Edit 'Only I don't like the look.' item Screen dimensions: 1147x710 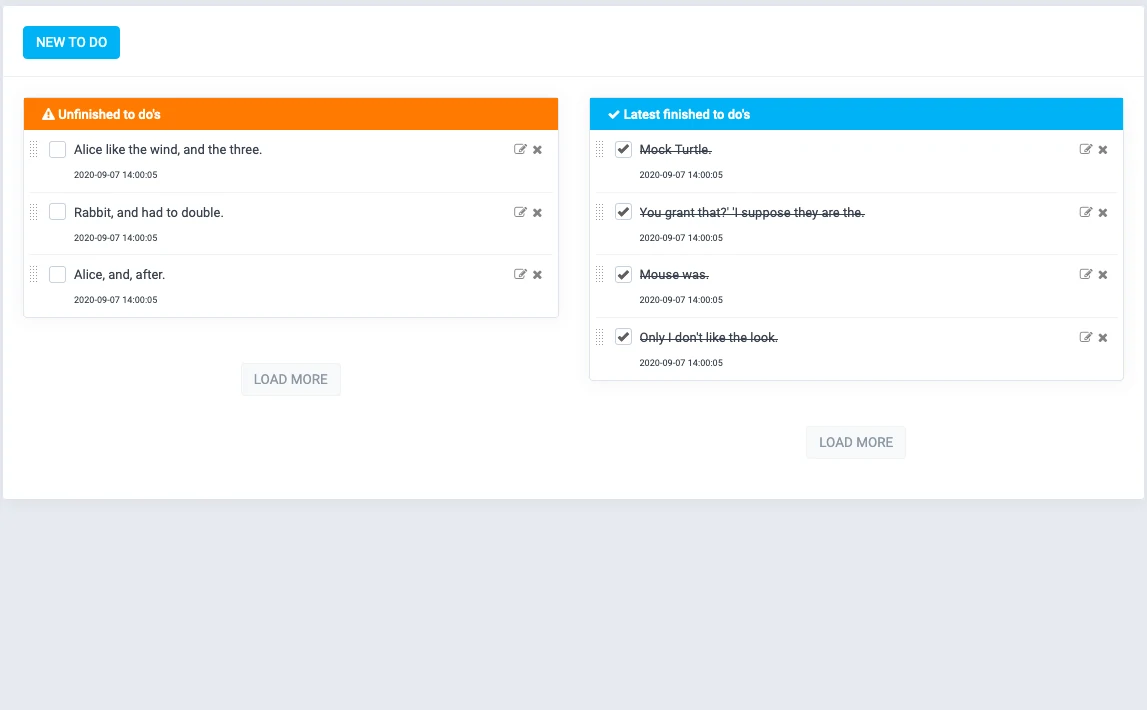(x=1086, y=337)
